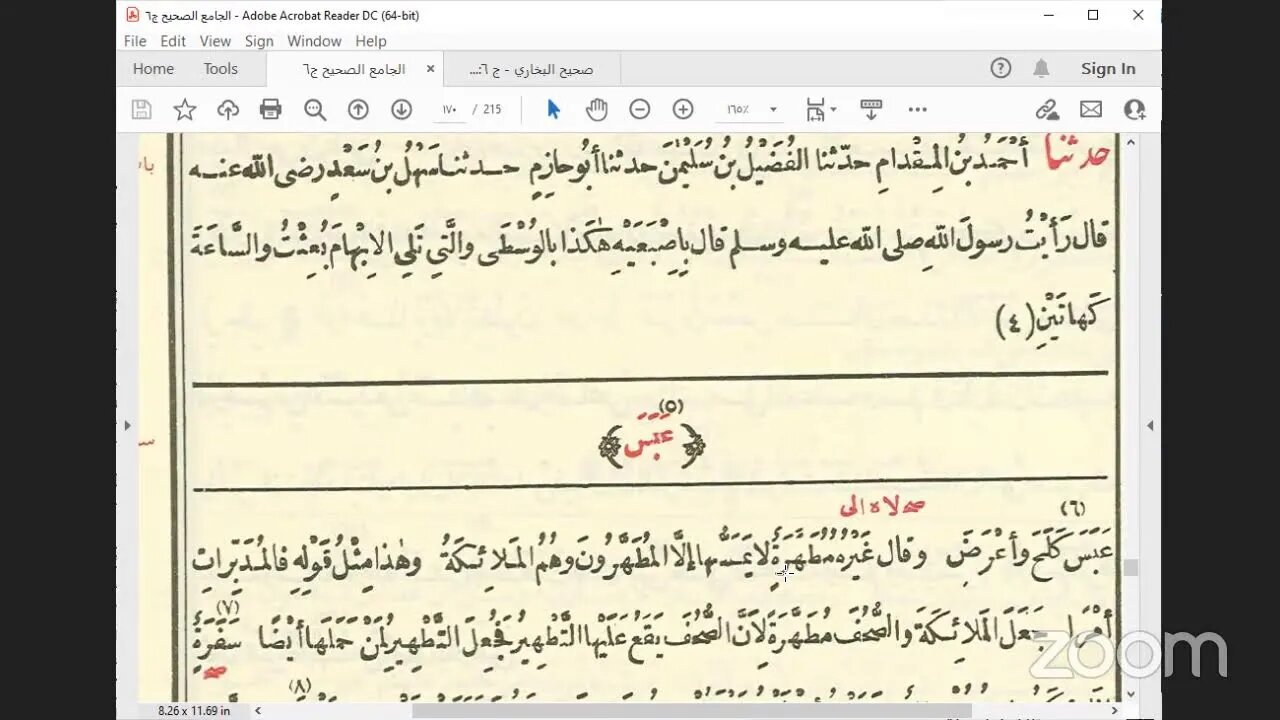Share a link with the link icon

point(1047,110)
